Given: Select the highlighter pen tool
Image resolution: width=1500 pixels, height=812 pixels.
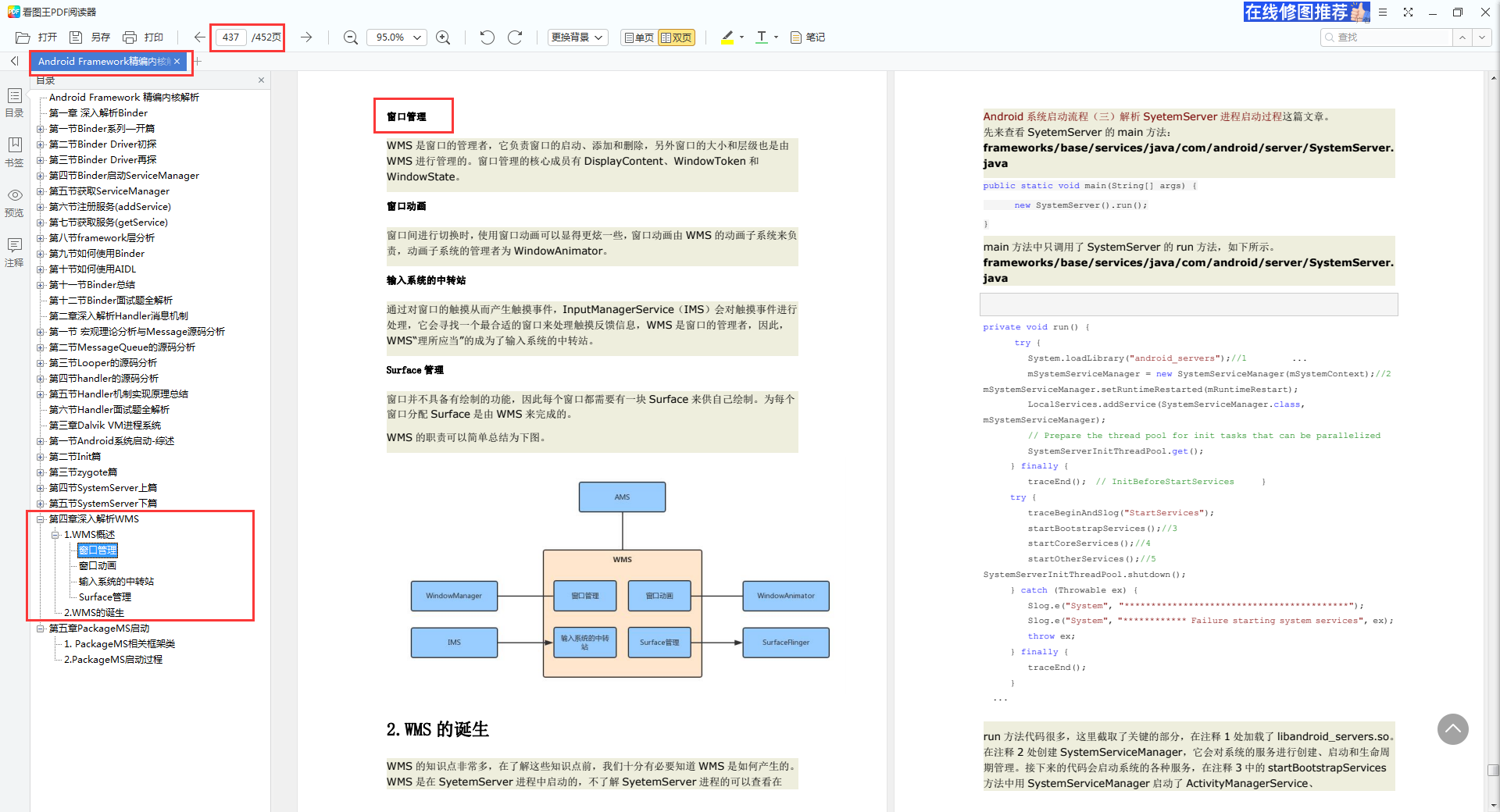Looking at the screenshot, I should point(727,37).
